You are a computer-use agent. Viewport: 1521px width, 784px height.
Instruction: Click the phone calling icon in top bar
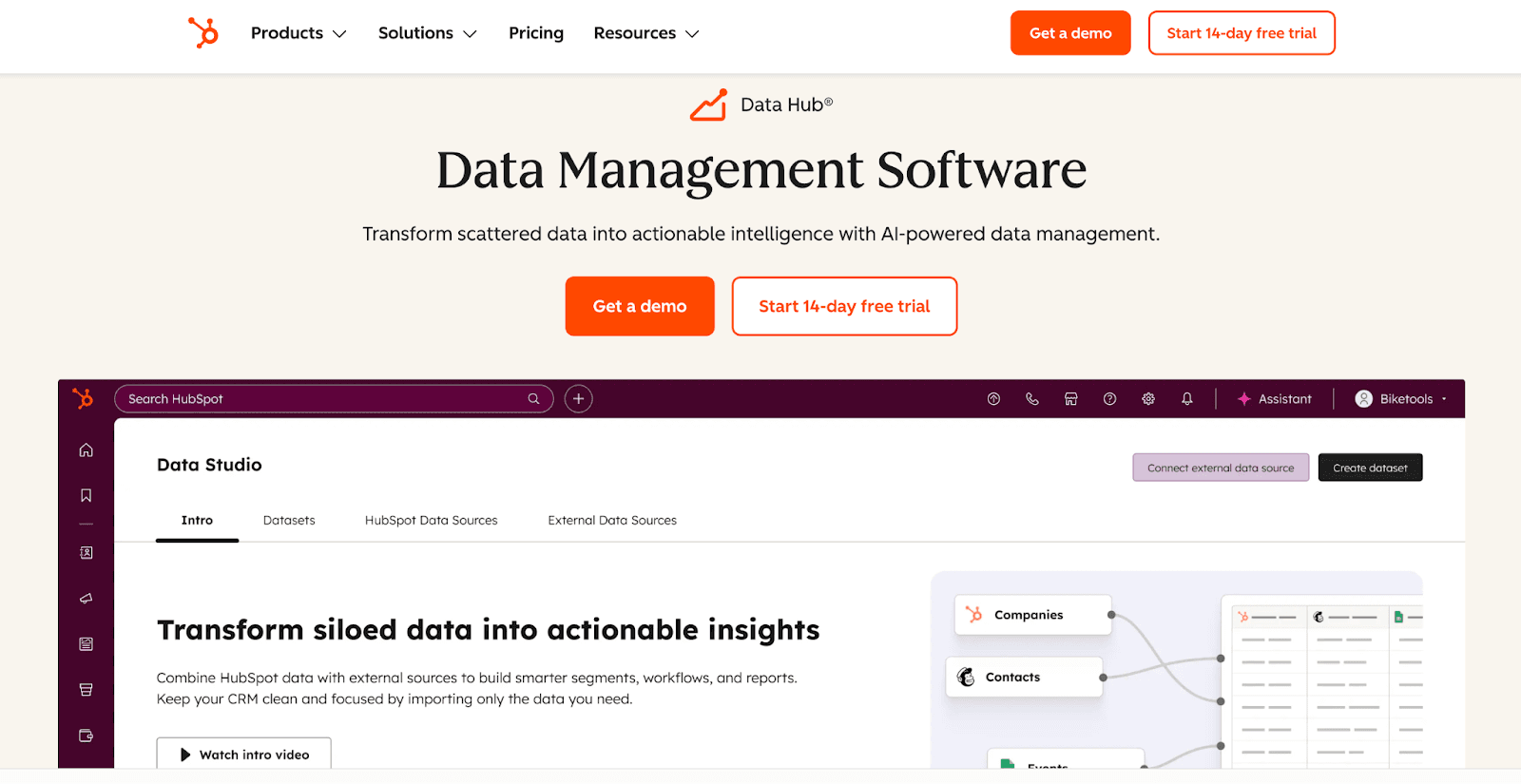[1032, 399]
